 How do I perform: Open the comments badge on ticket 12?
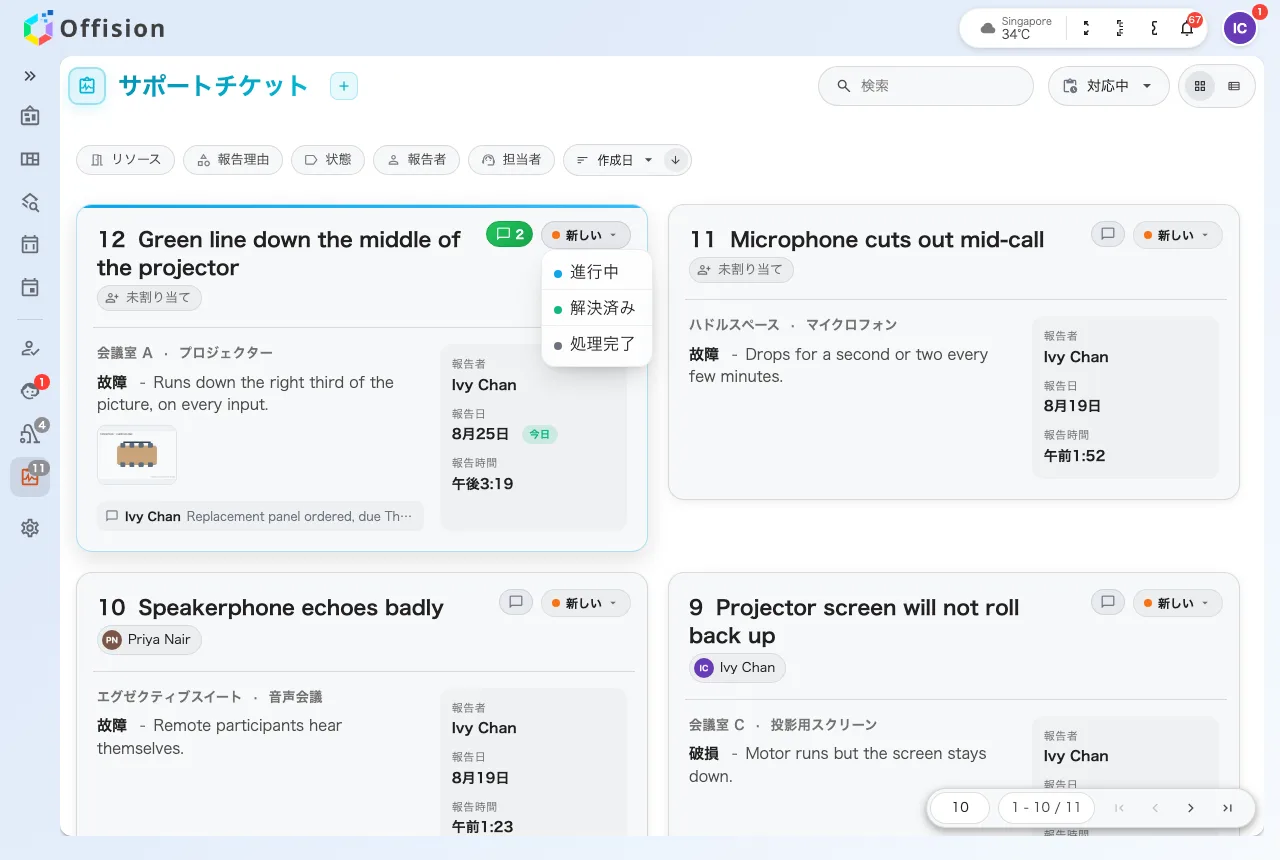[x=510, y=235]
